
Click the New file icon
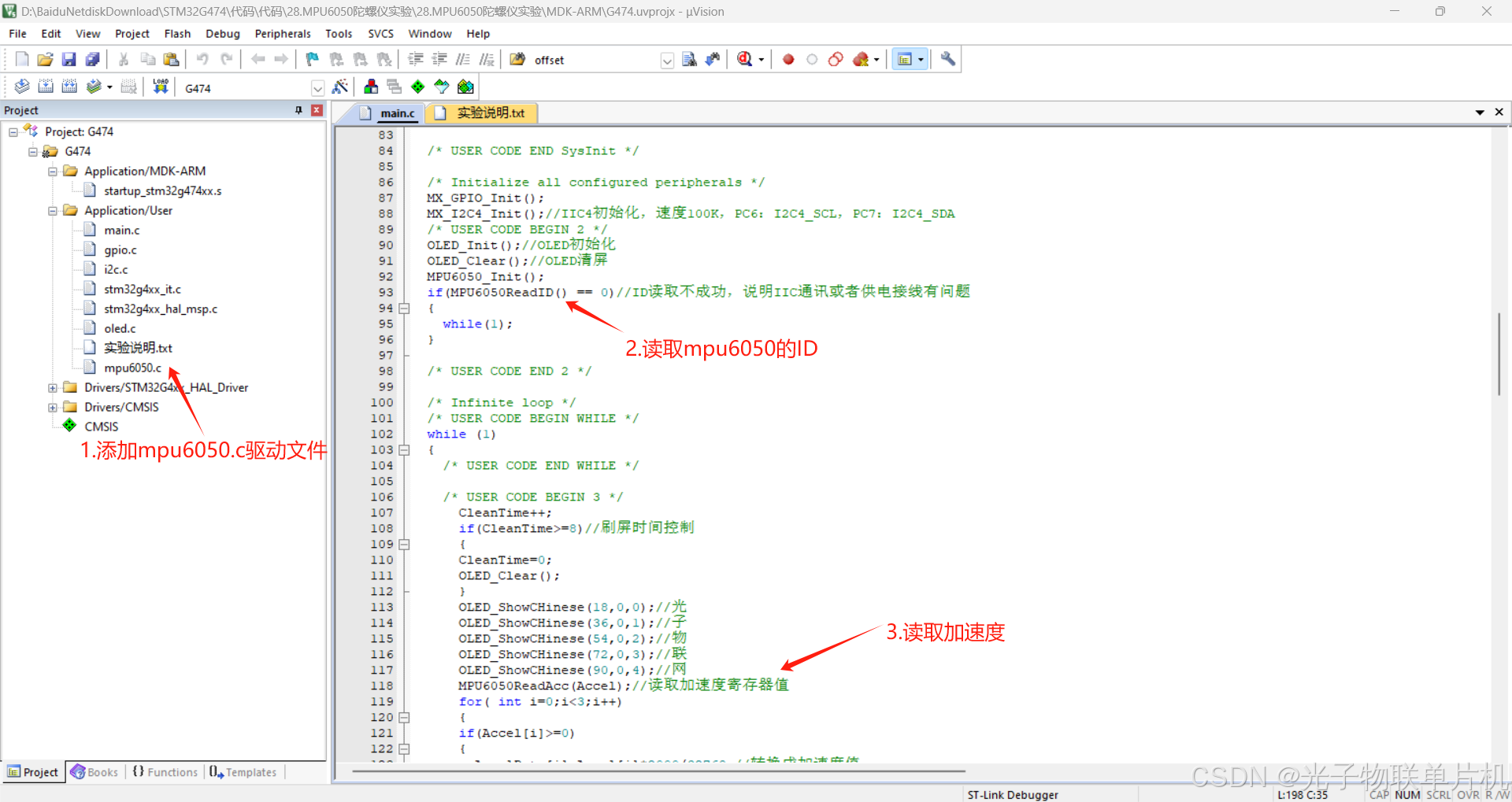[x=22, y=59]
